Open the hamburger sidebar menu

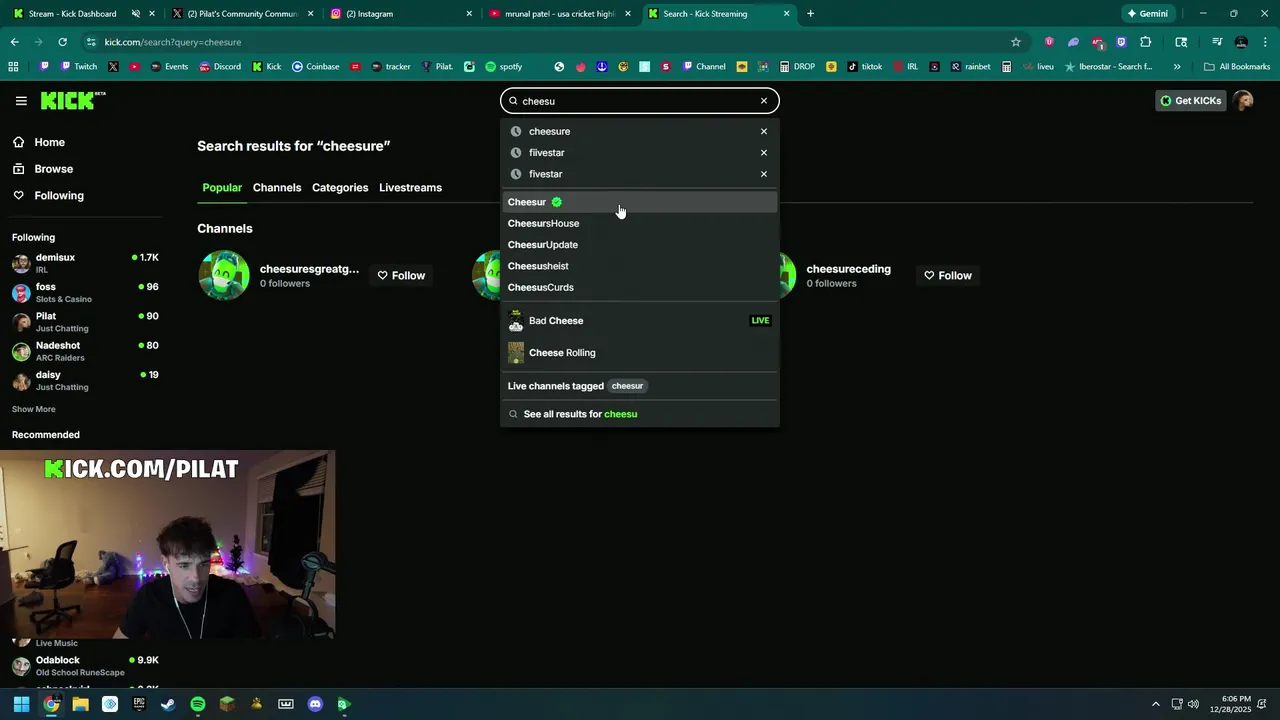coord(21,101)
